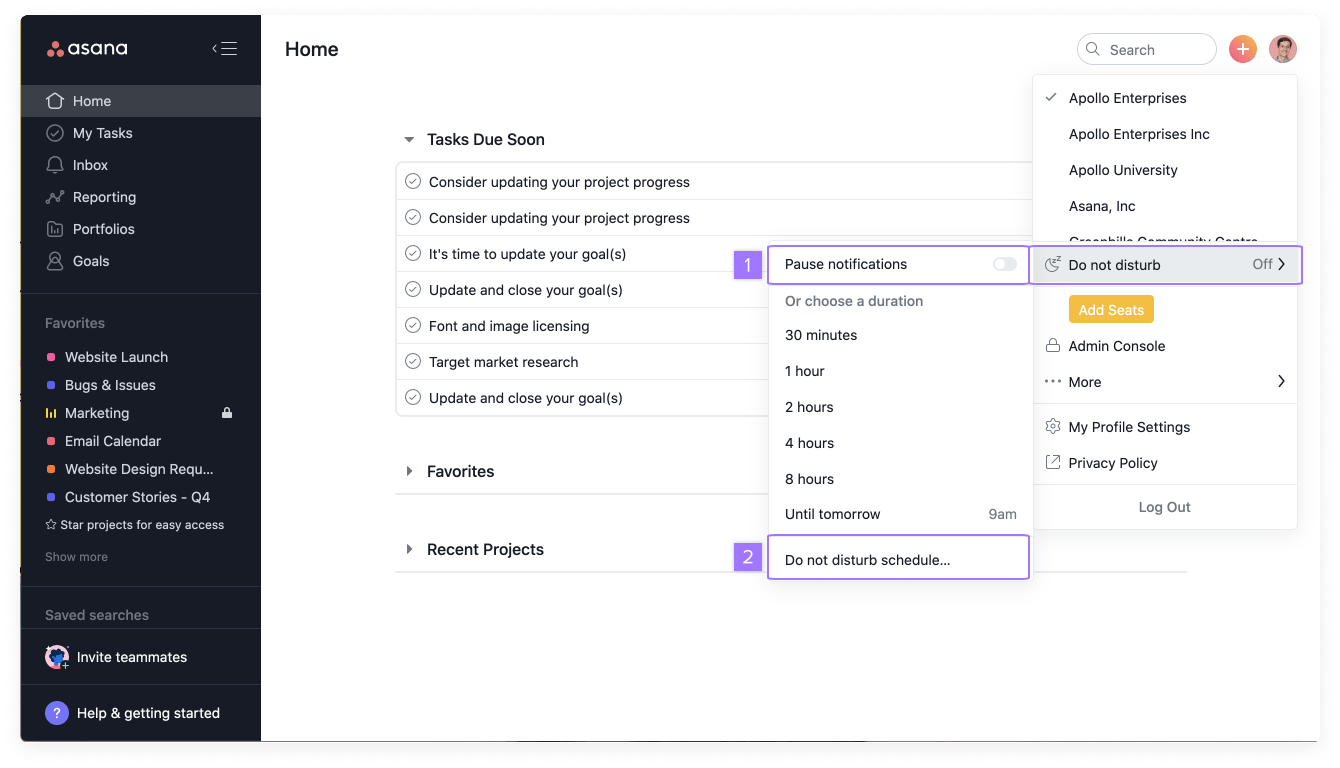
Task: Expand the Favorites section on Home
Action: point(409,471)
